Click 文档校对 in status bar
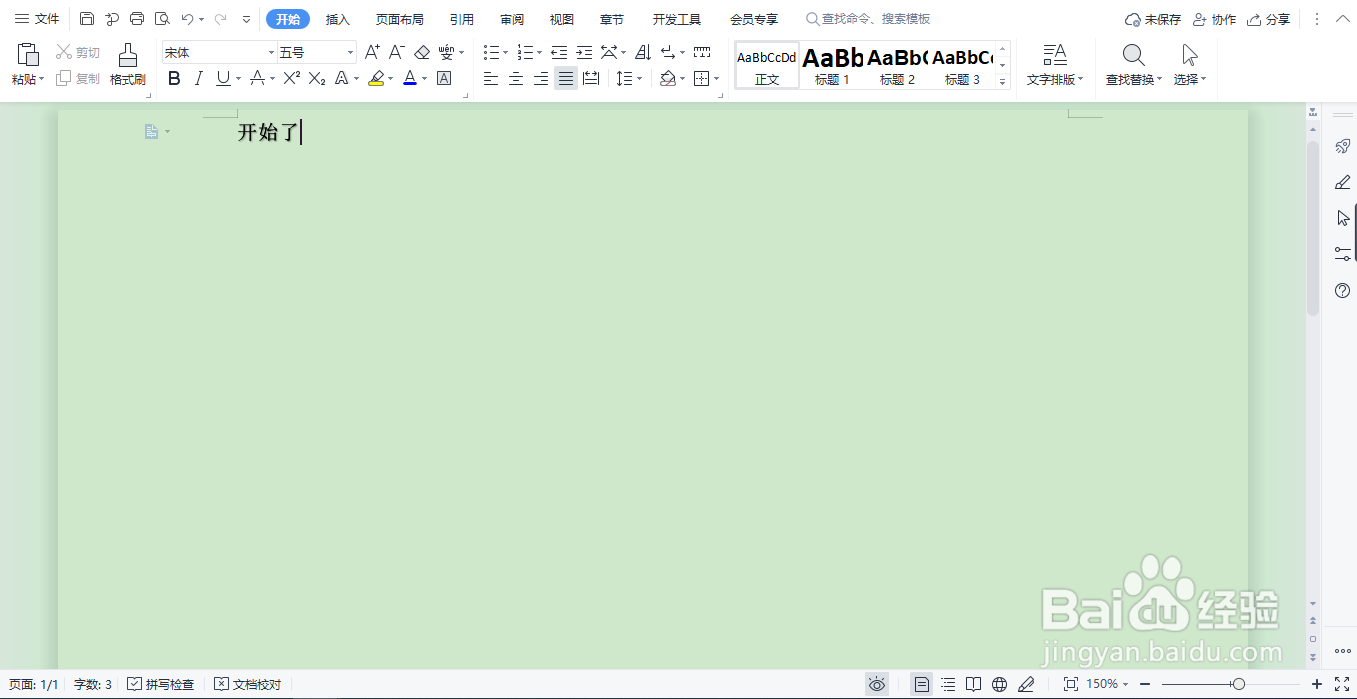 click(248, 685)
